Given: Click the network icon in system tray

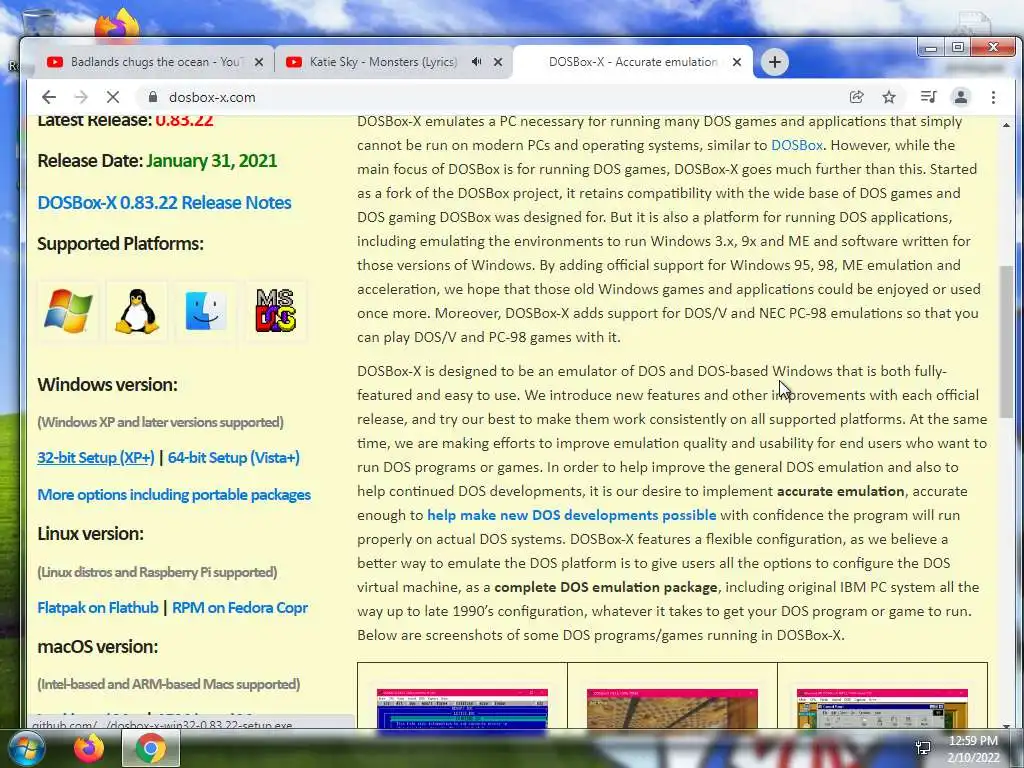Looking at the screenshot, I should [x=923, y=748].
